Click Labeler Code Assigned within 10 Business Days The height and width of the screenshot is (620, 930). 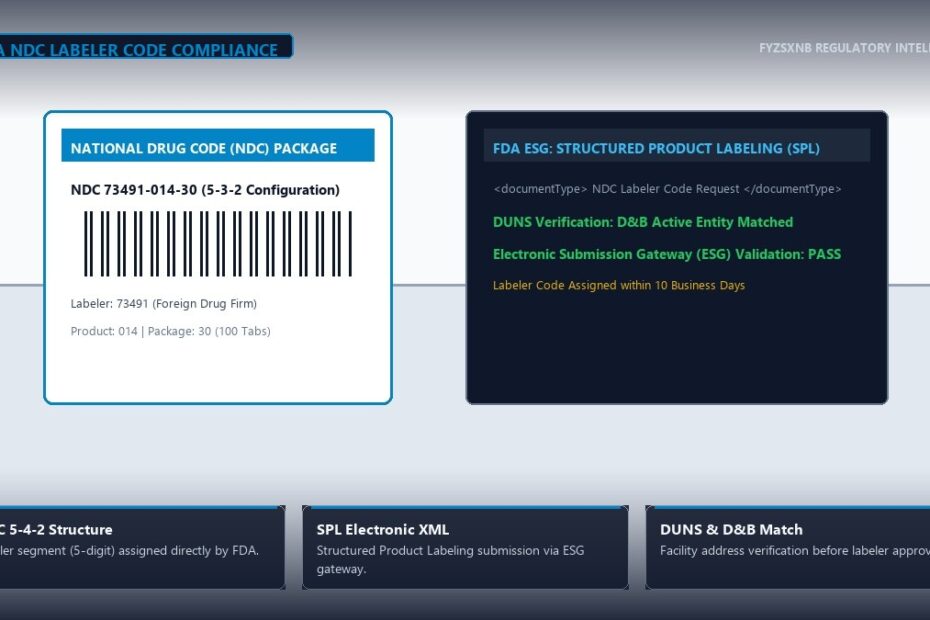coord(619,285)
